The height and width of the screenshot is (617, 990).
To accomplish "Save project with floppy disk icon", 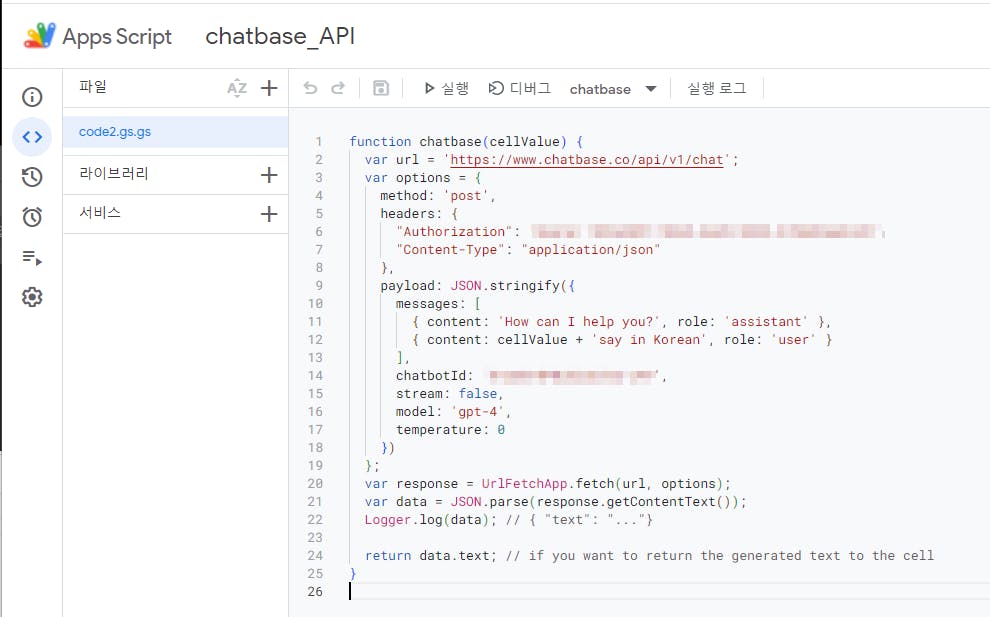I will [381, 88].
